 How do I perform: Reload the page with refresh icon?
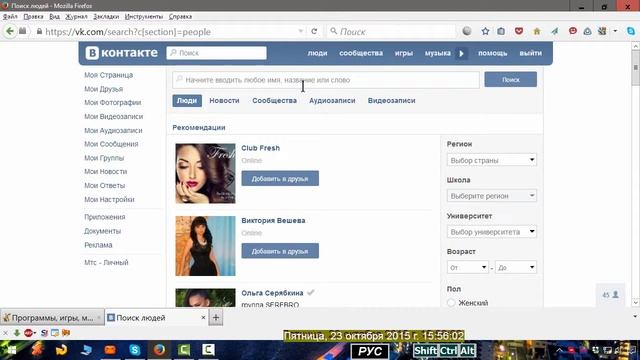pyautogui.click(x=314, y=31)
